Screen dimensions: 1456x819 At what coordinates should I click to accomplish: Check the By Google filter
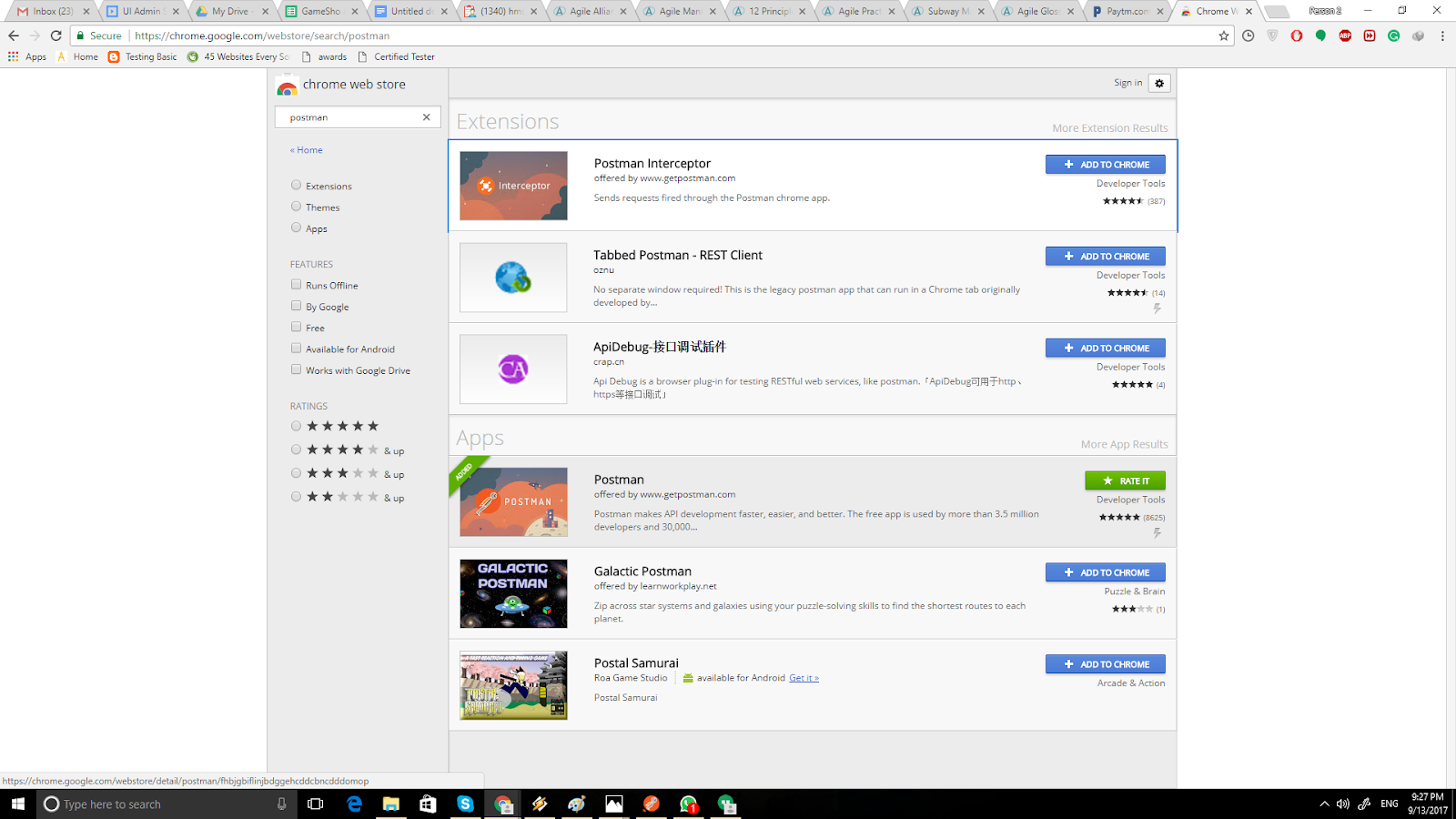click(x=296, y=306)
